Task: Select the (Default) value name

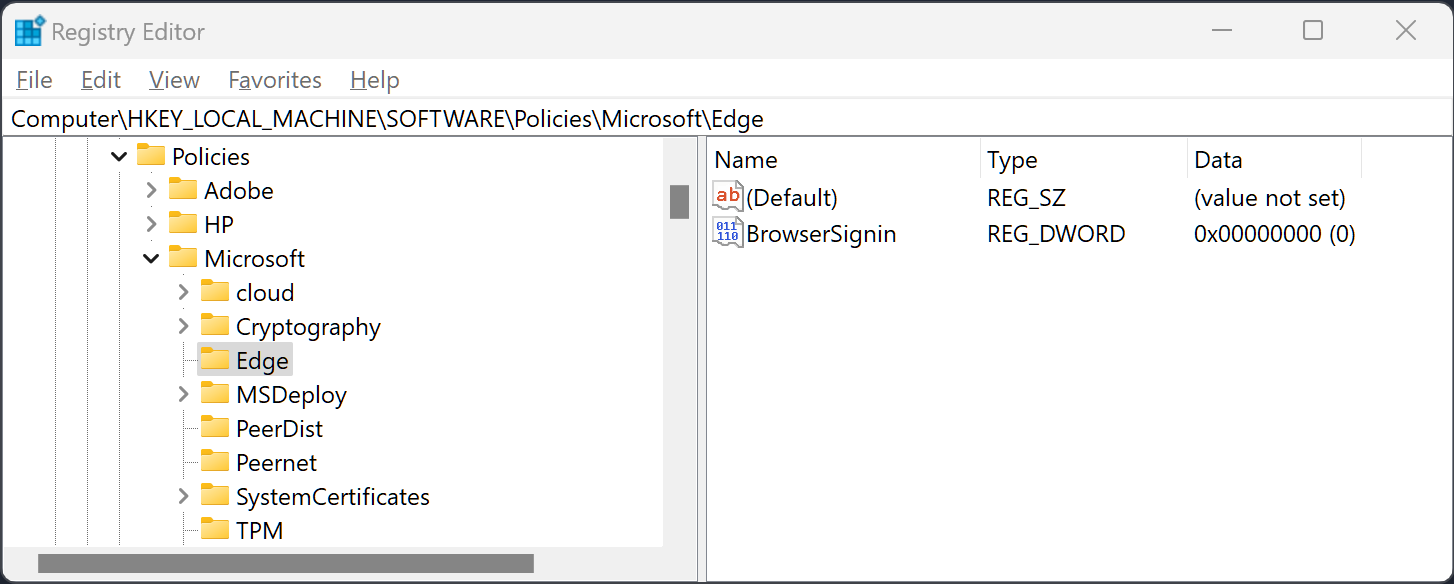Action: tap(792, 197)
